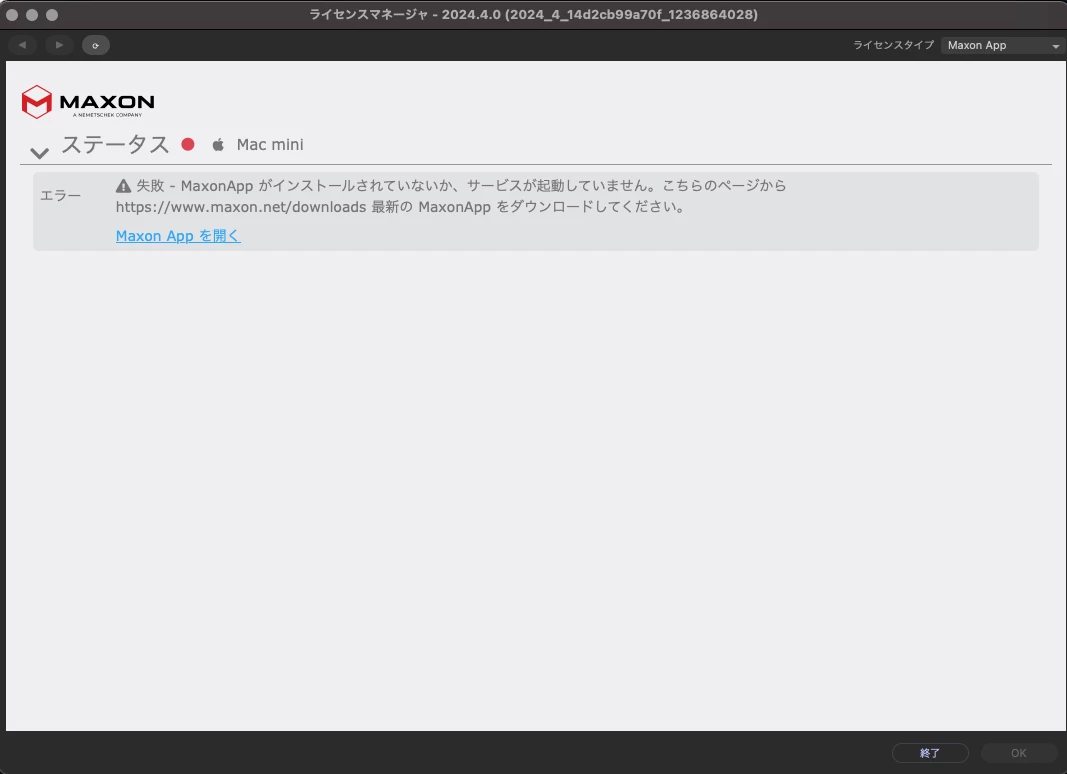Screen dimensions: 1067x774
Task: Open the Maxon App を開く link
Action: [x=178, y=236]
